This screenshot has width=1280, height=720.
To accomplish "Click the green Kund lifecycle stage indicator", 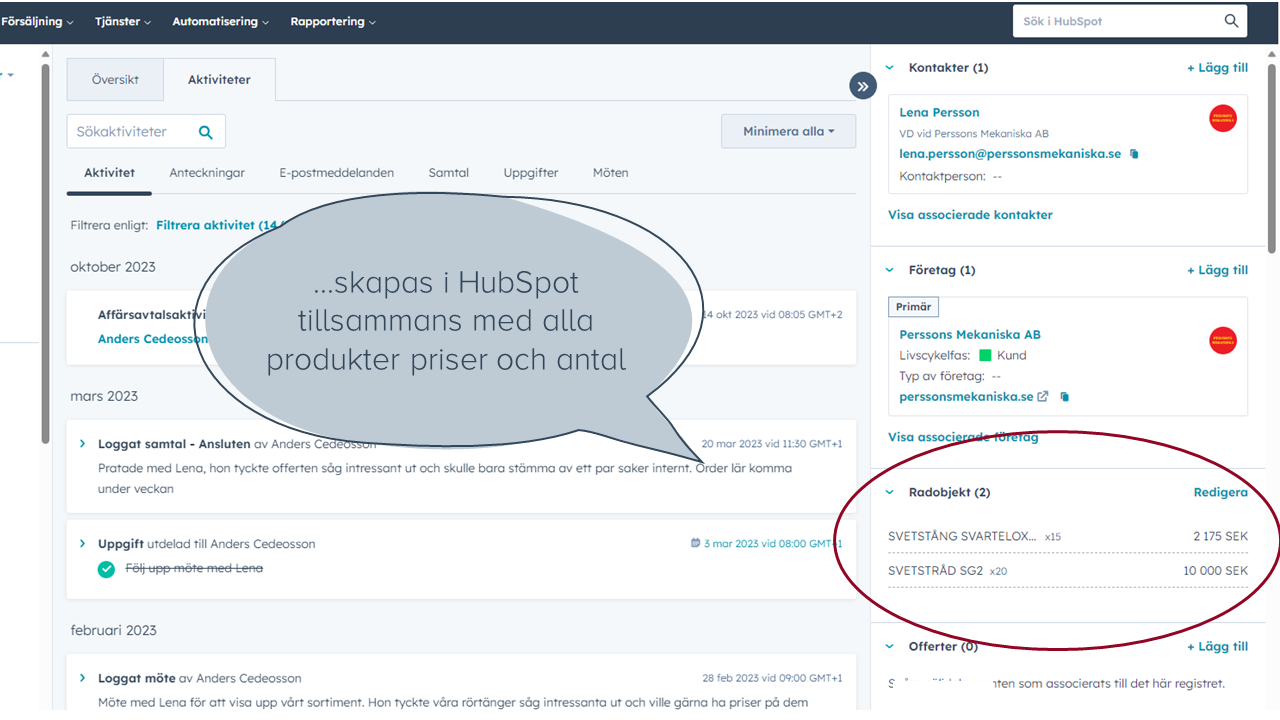I will [985, 356].
